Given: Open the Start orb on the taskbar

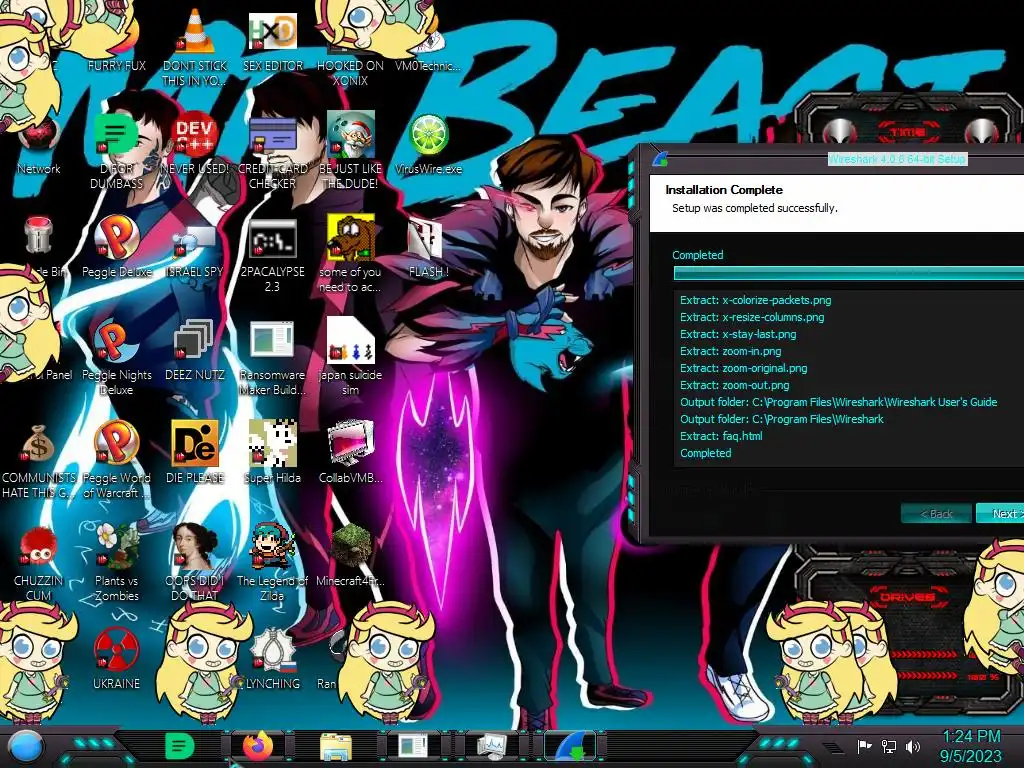Looking at the screenshot, I should pos(26,747).
